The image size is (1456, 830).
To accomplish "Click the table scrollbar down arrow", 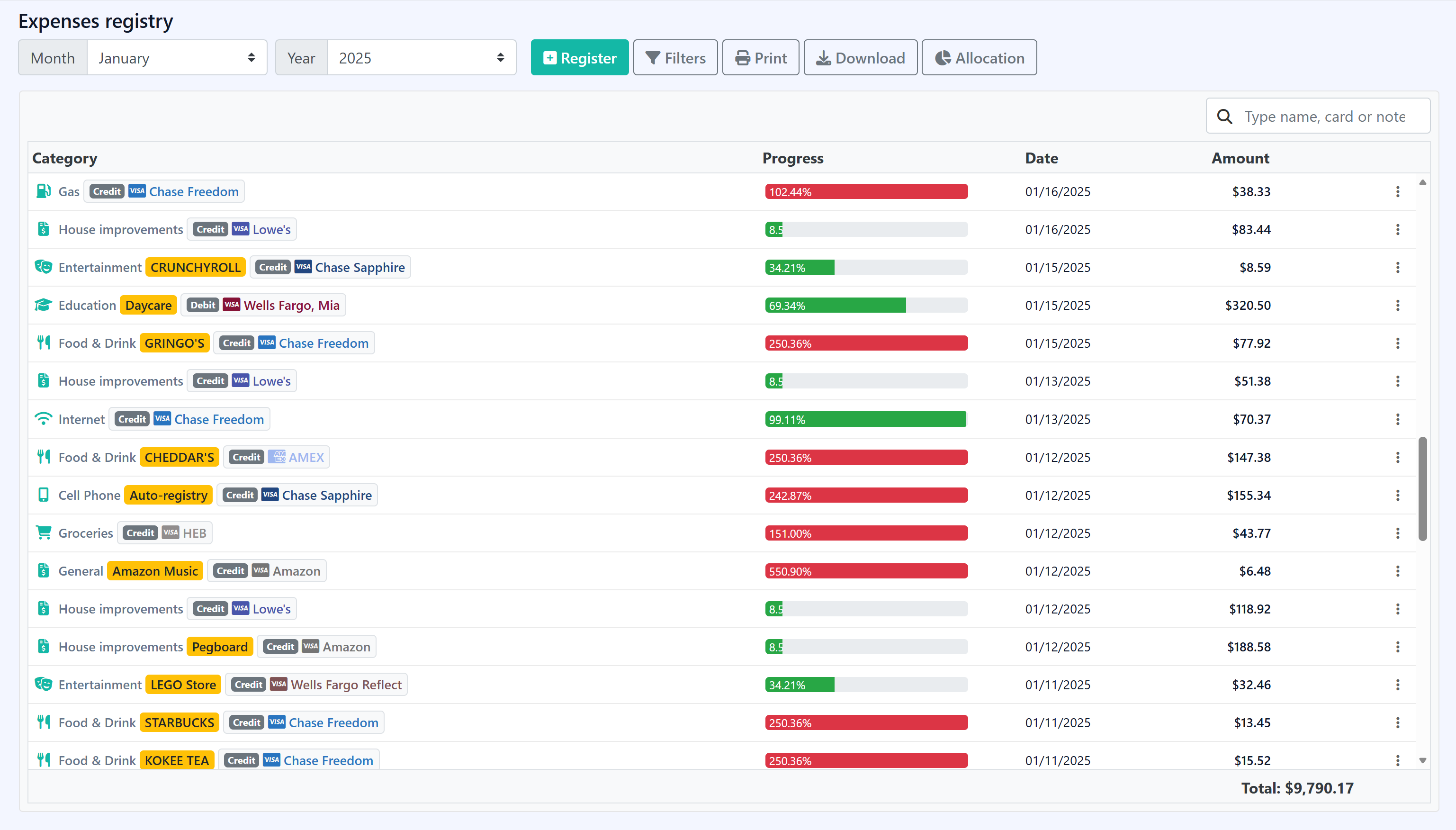I will pos(1422,760).
